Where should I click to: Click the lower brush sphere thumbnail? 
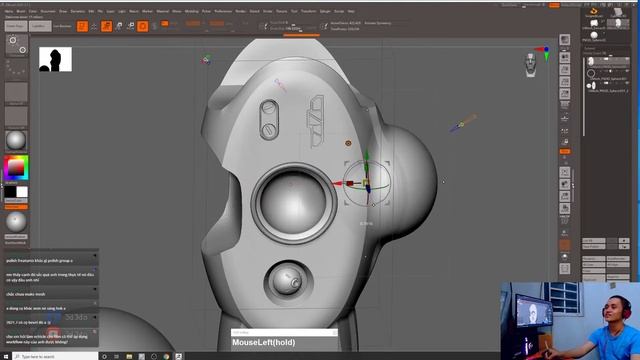(x=16, y=222)
